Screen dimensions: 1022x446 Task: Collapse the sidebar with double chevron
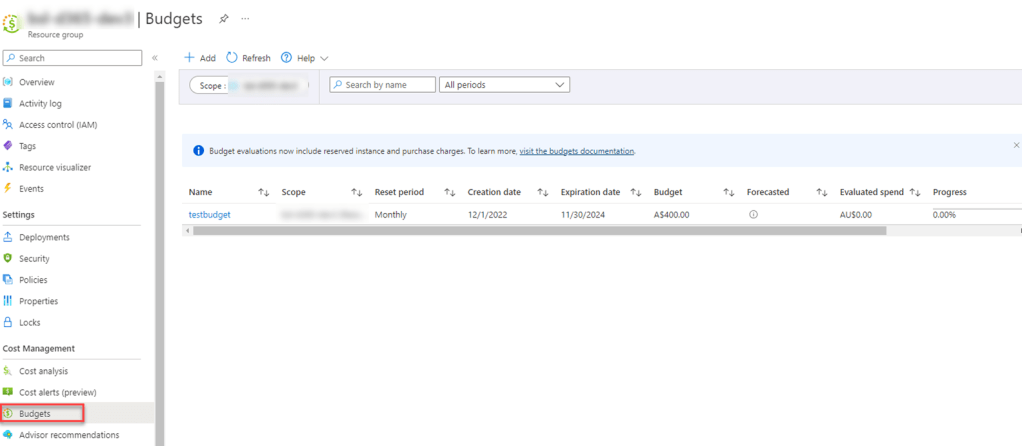coord(155,58)
